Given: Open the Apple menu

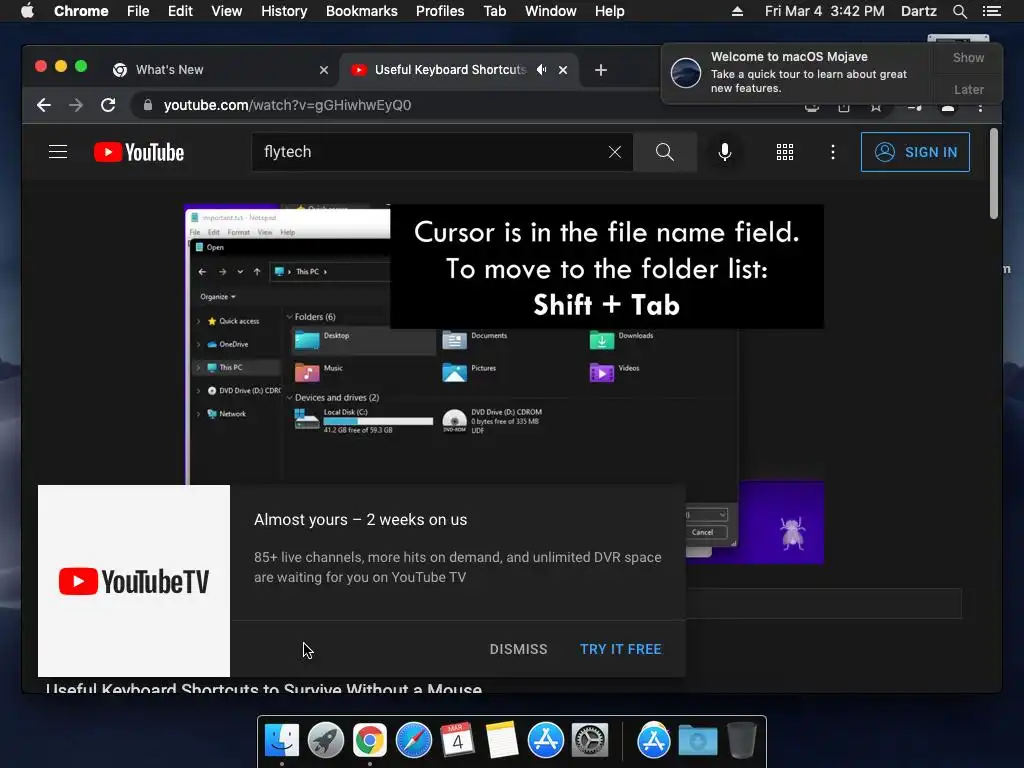Looking at the screenshot, I should point(27,11).
